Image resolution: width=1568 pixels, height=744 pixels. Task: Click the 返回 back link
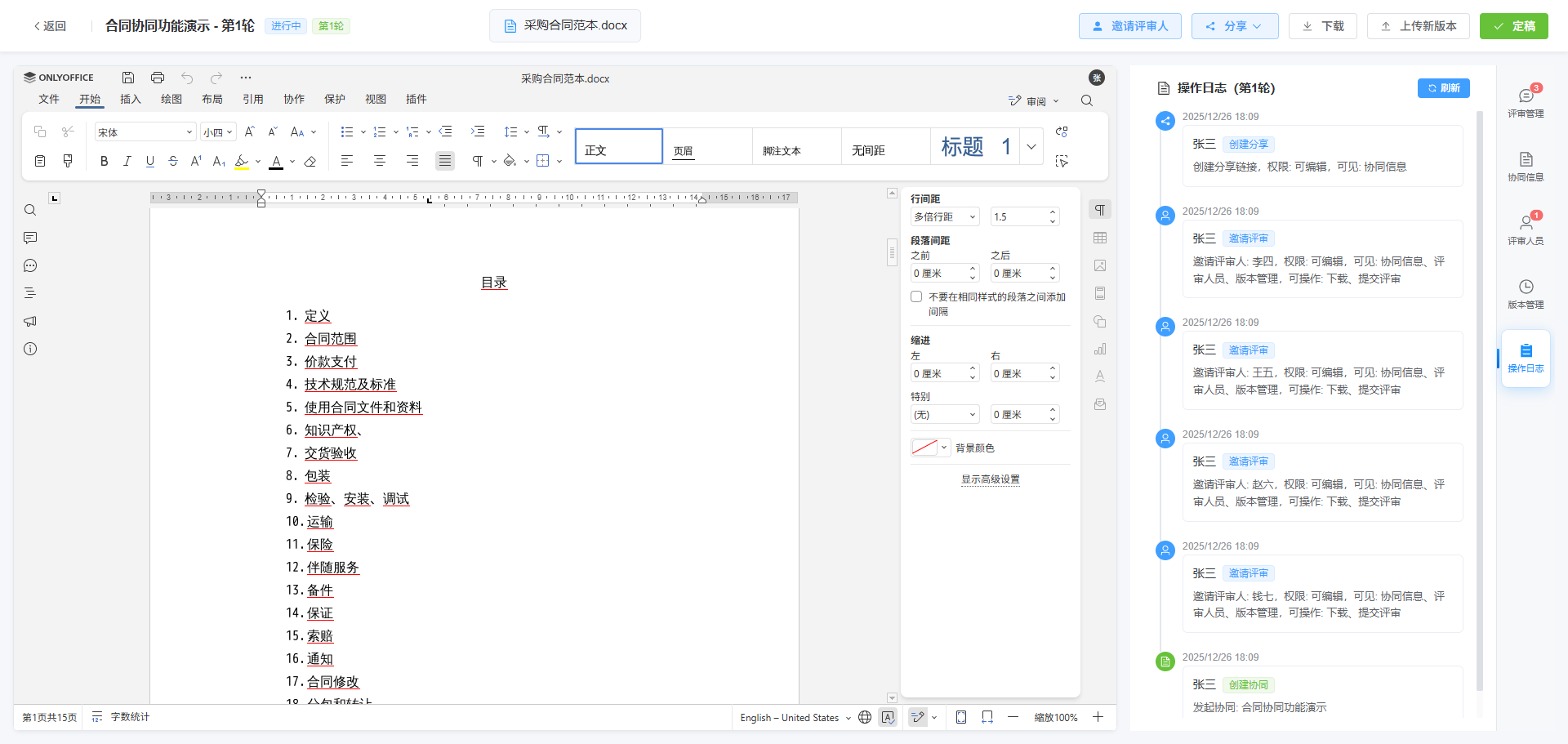pyautogui.click(x=50, y=26)
